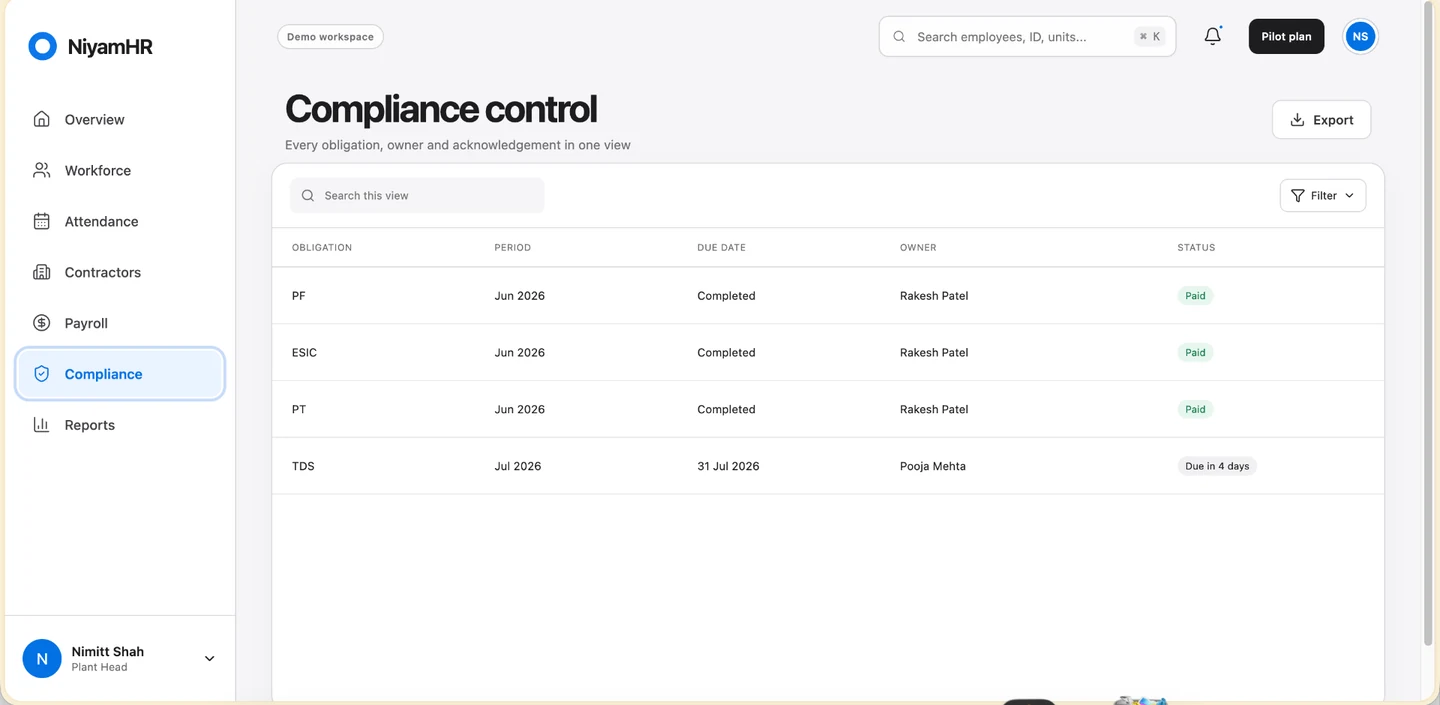This screenshot has width=1440, height=705.
Task: Click owner Pooja Mehta
Action: click(933, 467)
